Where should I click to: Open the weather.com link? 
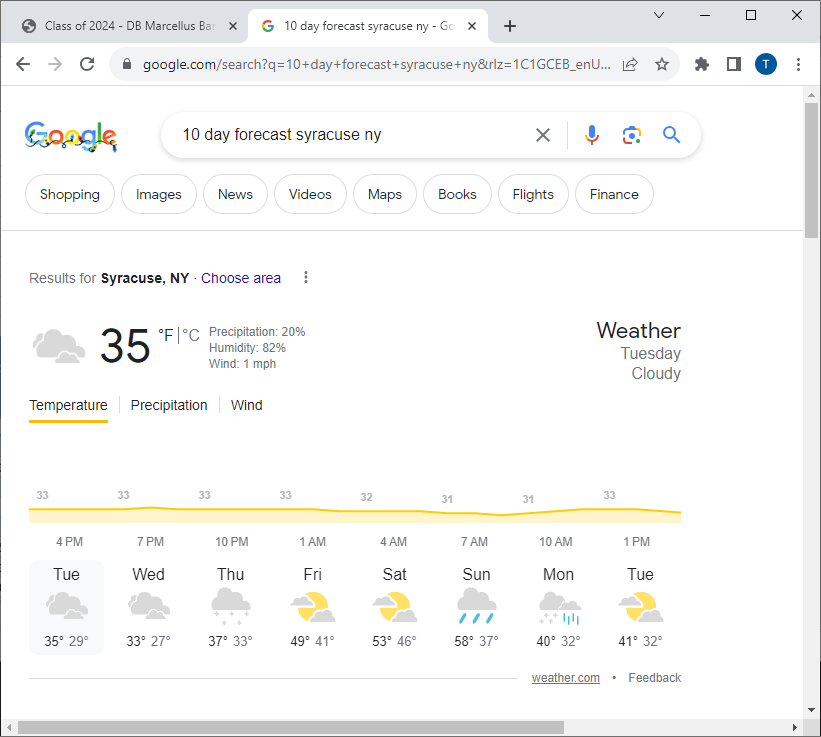[565, 677]
